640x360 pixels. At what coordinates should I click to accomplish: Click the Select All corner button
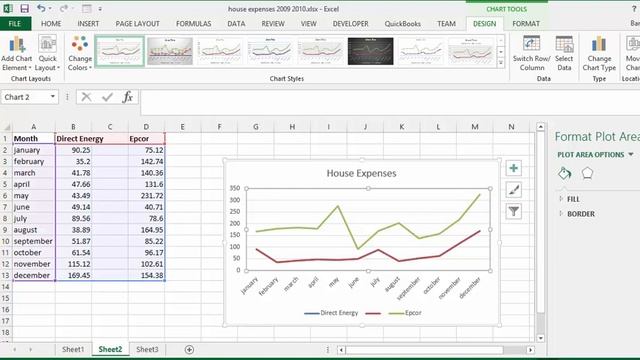pyautogui.click(x=6, y=127)
